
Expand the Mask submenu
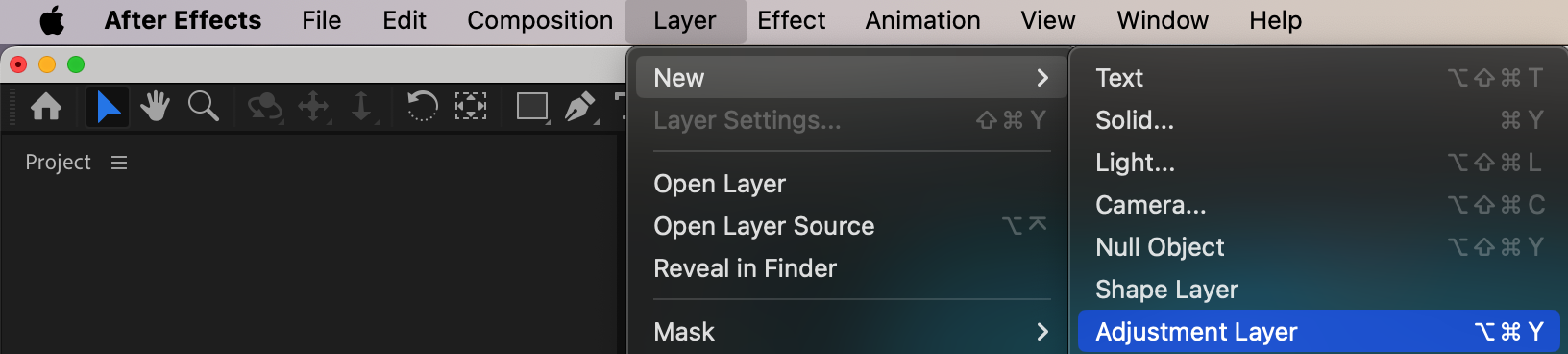click(850, 332)
